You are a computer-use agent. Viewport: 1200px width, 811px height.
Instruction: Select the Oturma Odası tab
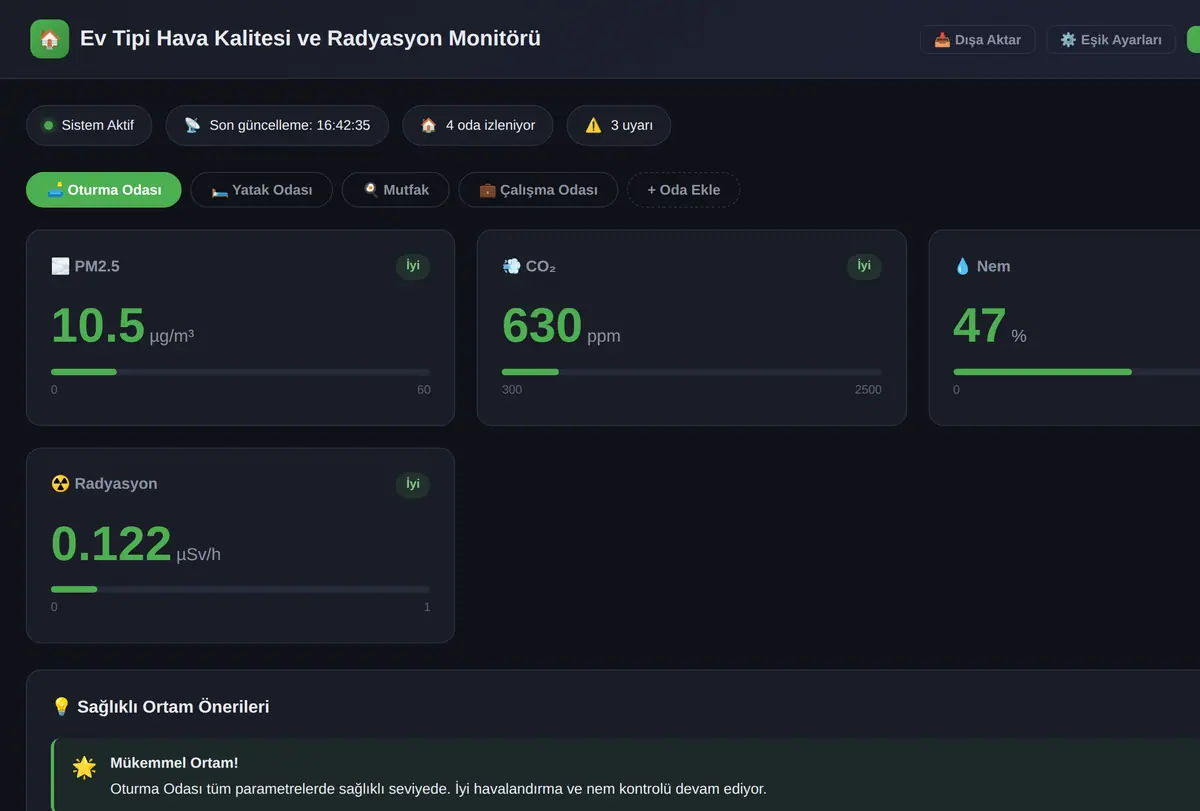tap(104, 190)
